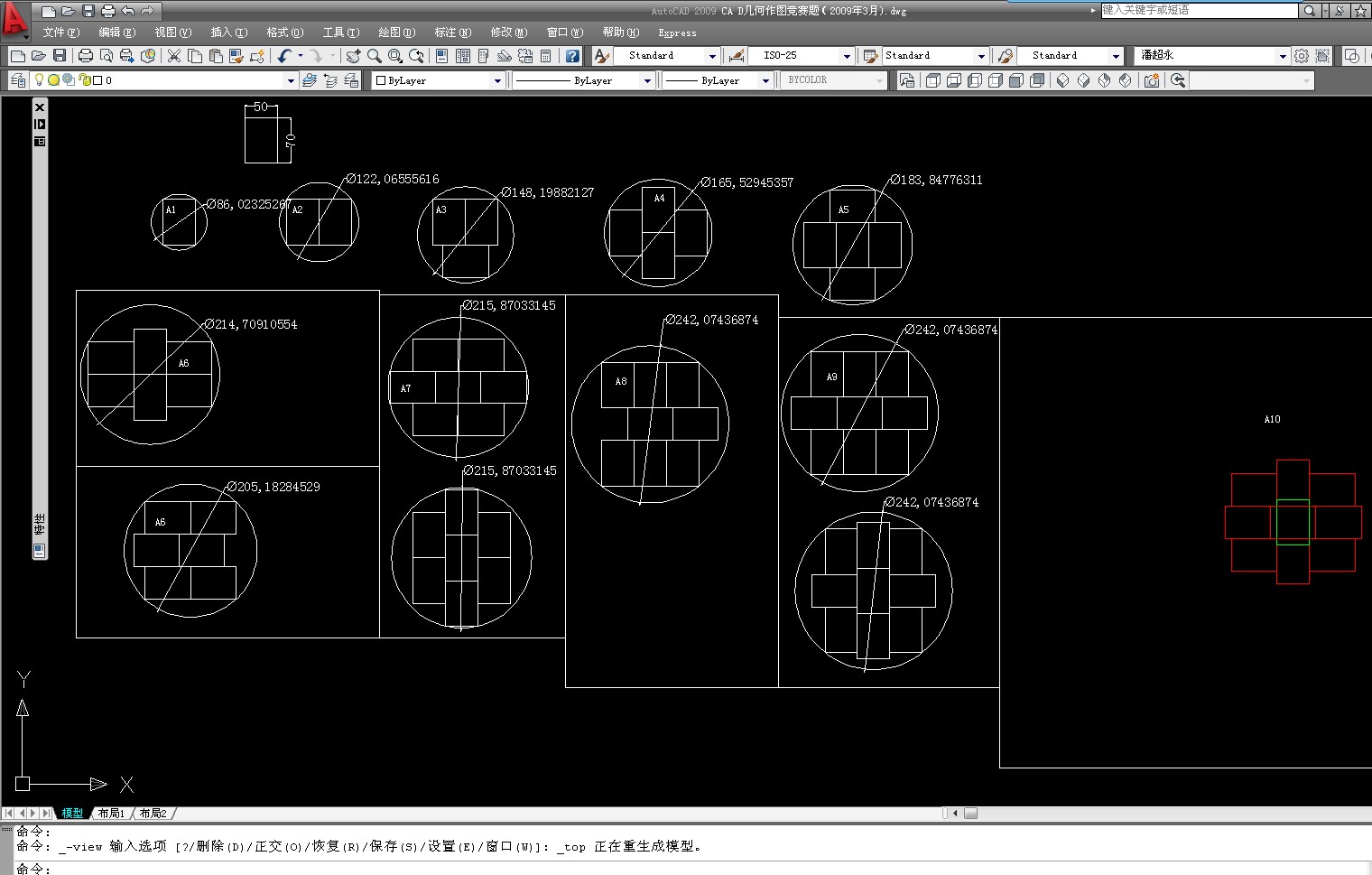This screenshot has height=875, width=1372.
Task: Click the Dimension Style icon
Action: (x=737, y=56)
